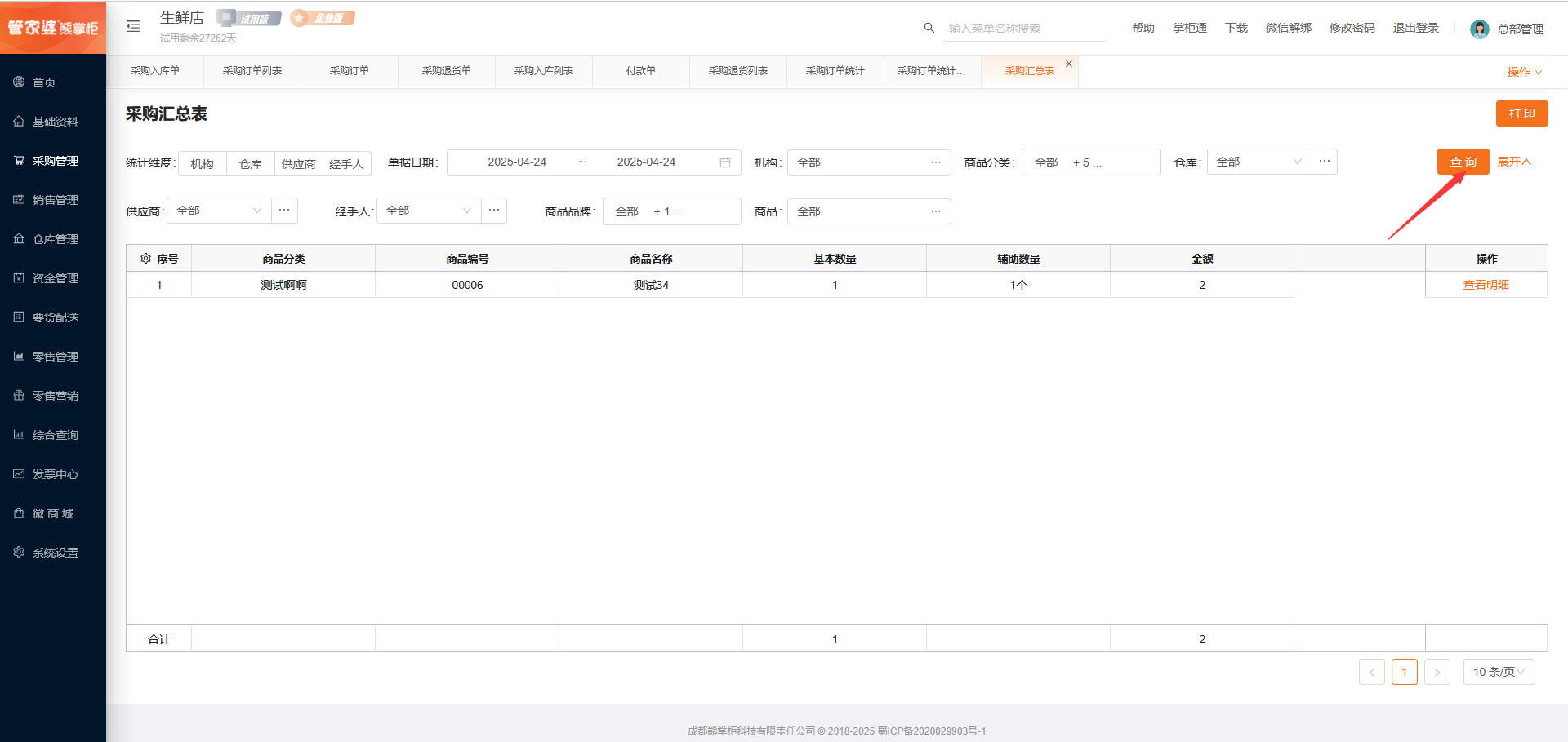Click the 销售管理 sidebar icon

pos(19,199)
